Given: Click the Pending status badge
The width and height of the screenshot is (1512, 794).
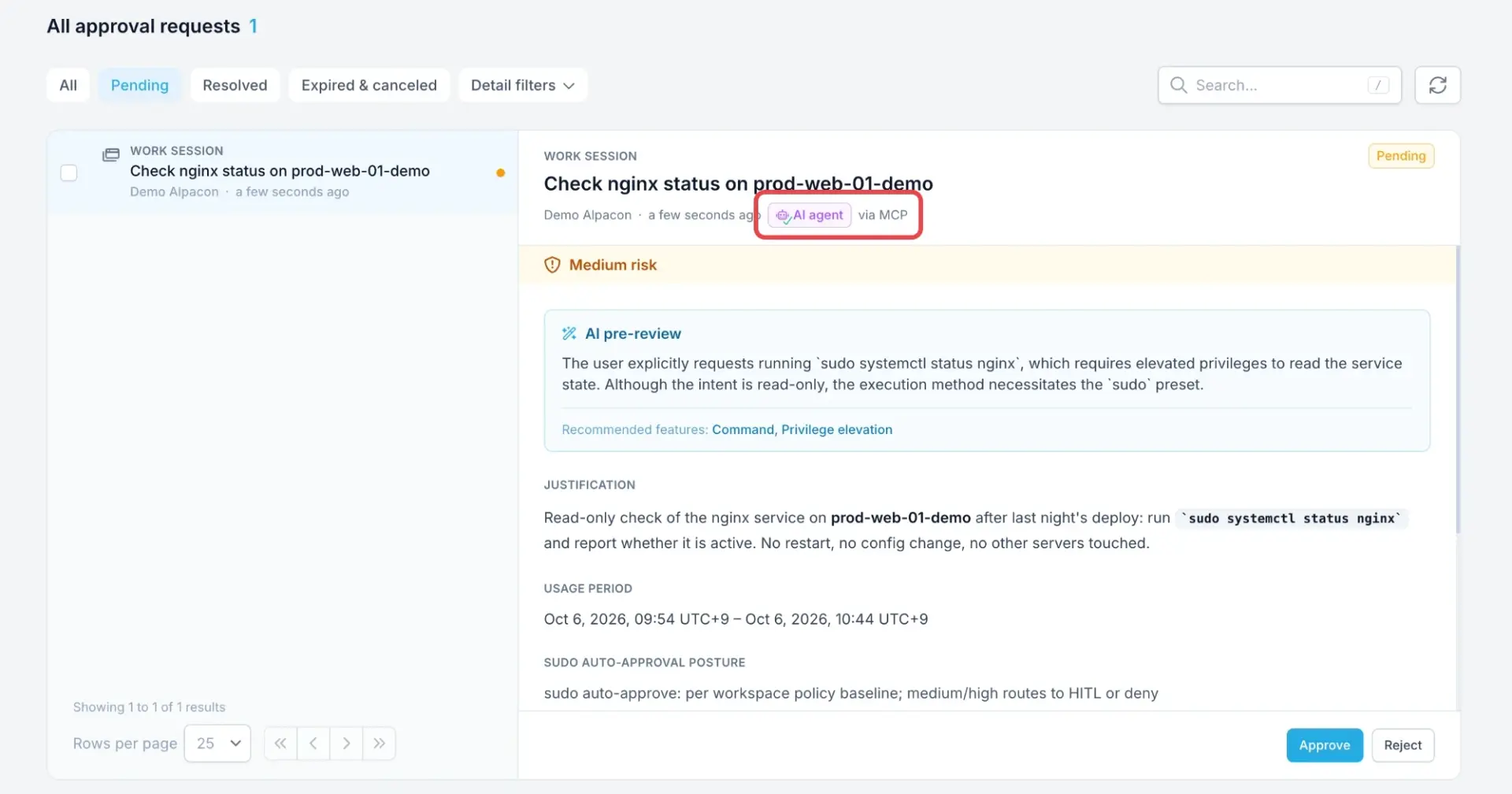Looking at the screenshot, I should [1401, 156].
